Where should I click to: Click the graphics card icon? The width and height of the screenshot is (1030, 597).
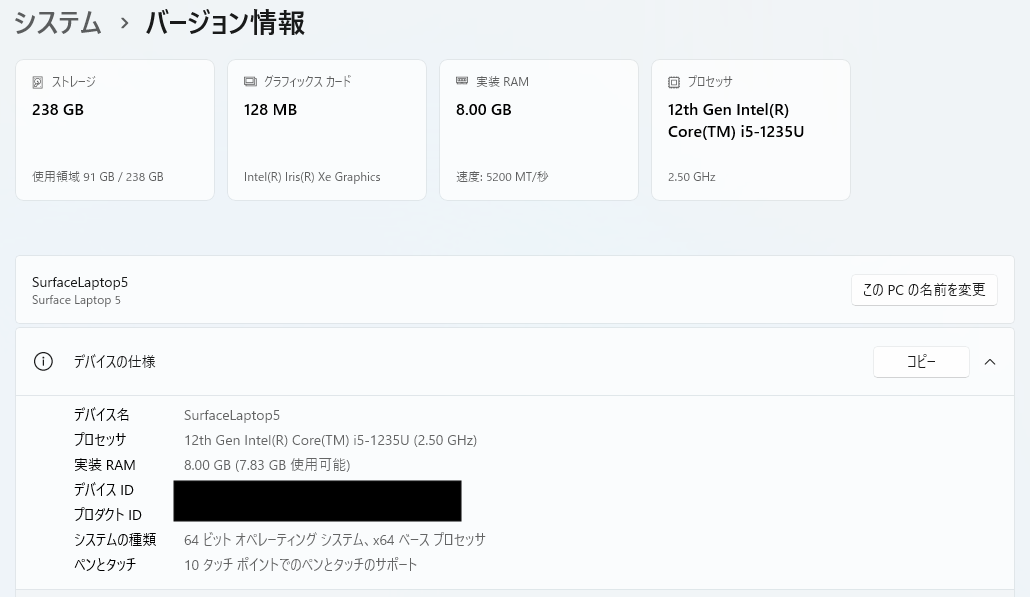point(250,82)
